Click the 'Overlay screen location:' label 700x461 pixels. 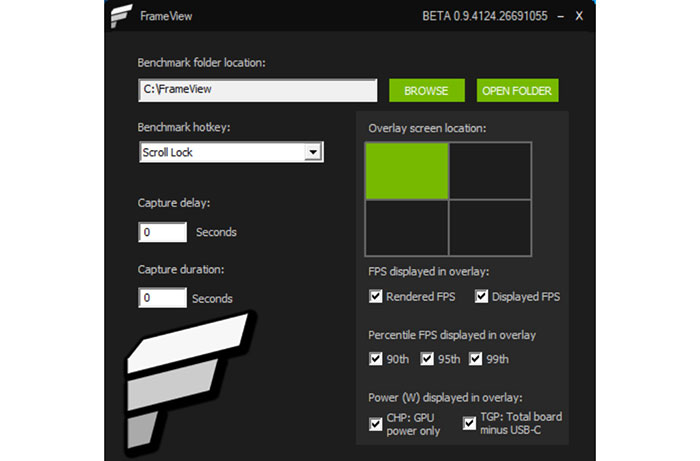click(427, 129)
